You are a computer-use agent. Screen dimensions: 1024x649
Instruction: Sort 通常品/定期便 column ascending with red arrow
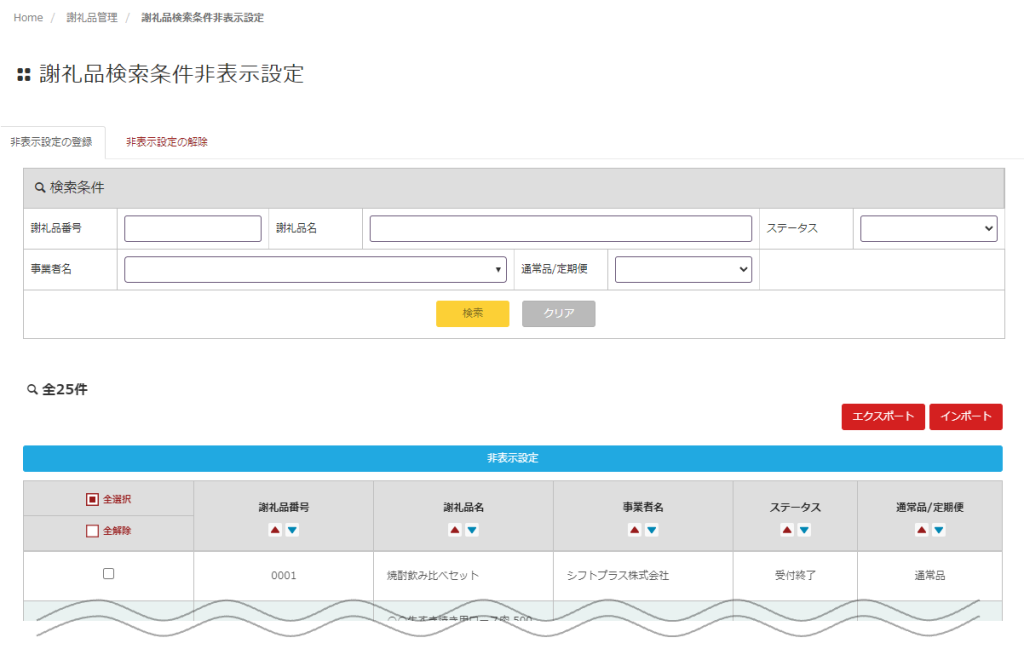[x=921, y=530]
